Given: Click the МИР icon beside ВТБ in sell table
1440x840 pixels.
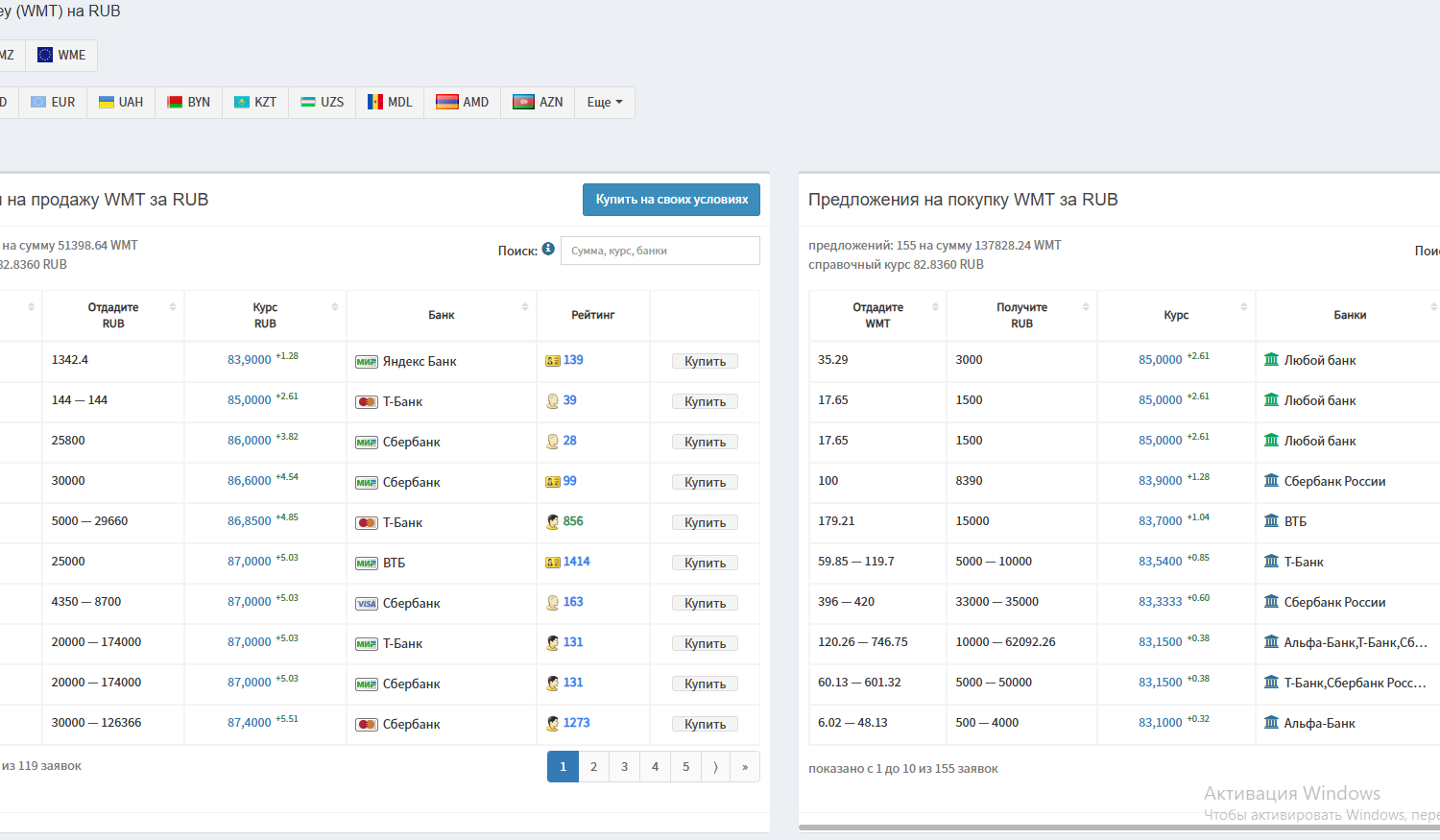Looking at the screenshot, I should tap(367, 564).
